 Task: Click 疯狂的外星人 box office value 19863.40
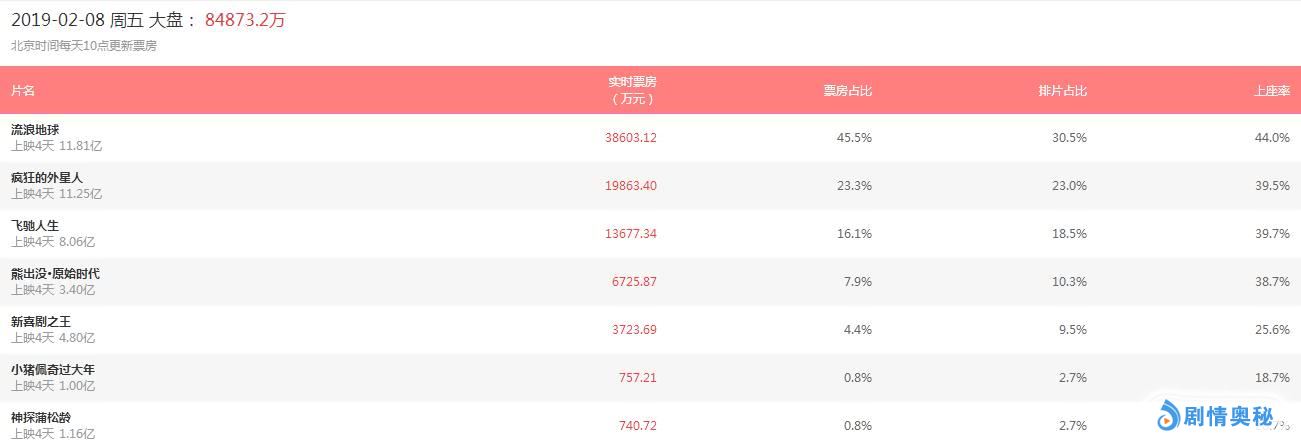[631, 186]
